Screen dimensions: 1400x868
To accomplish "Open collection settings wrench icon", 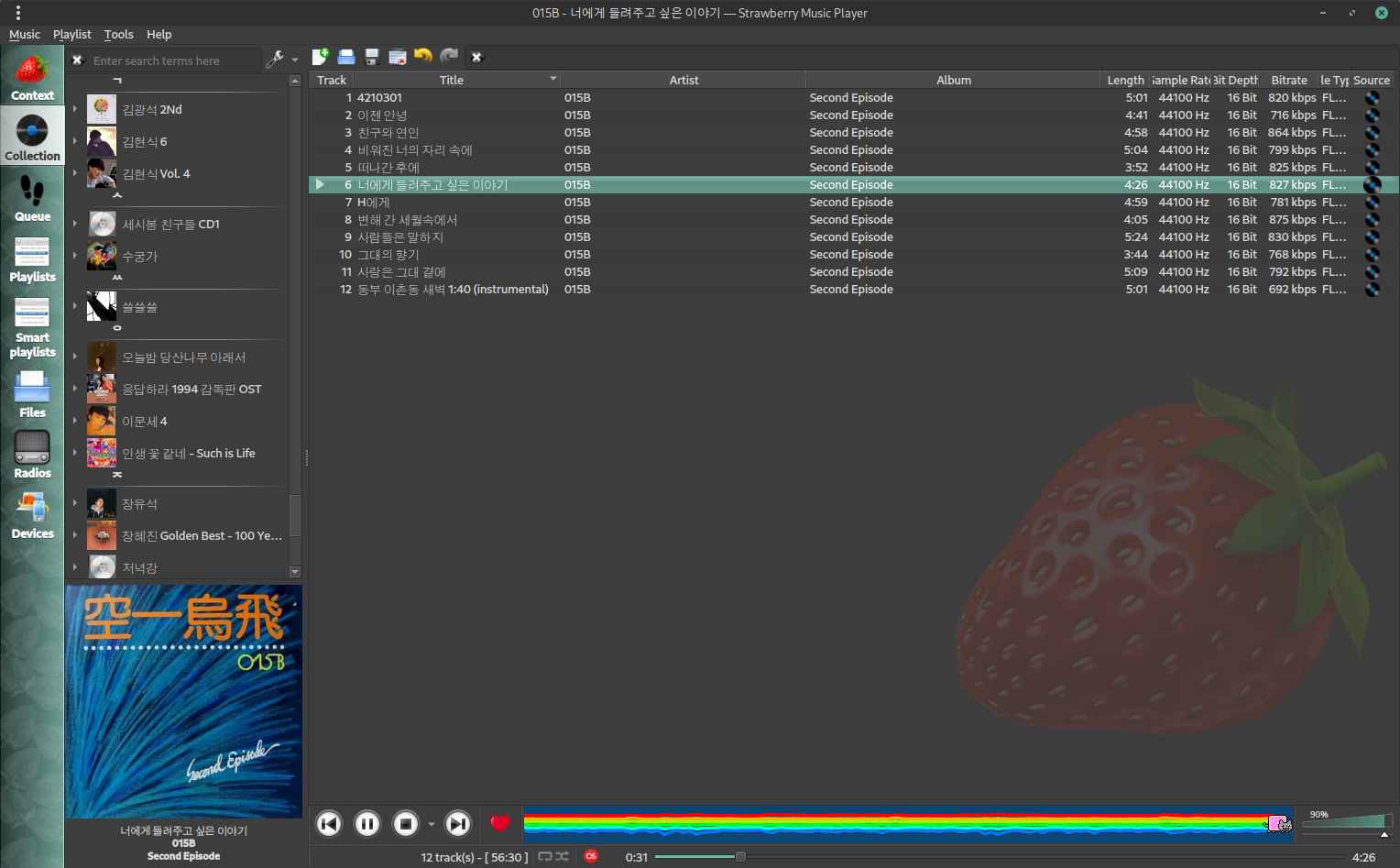I will [x=275, y=60].
